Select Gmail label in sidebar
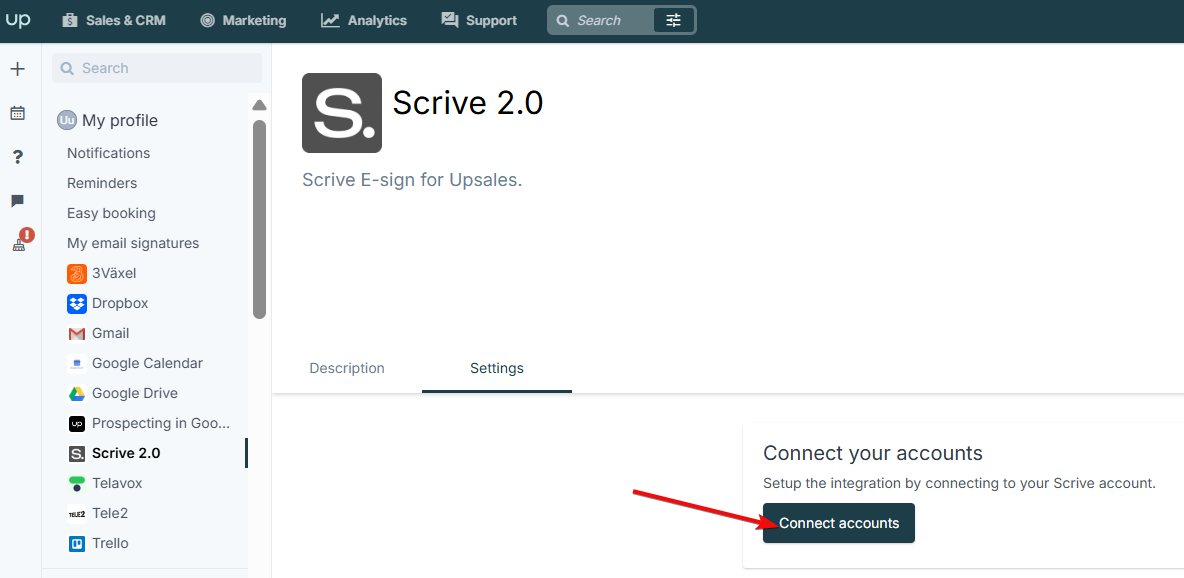This screenshot has width=1184, height=578. pos(110,333)
